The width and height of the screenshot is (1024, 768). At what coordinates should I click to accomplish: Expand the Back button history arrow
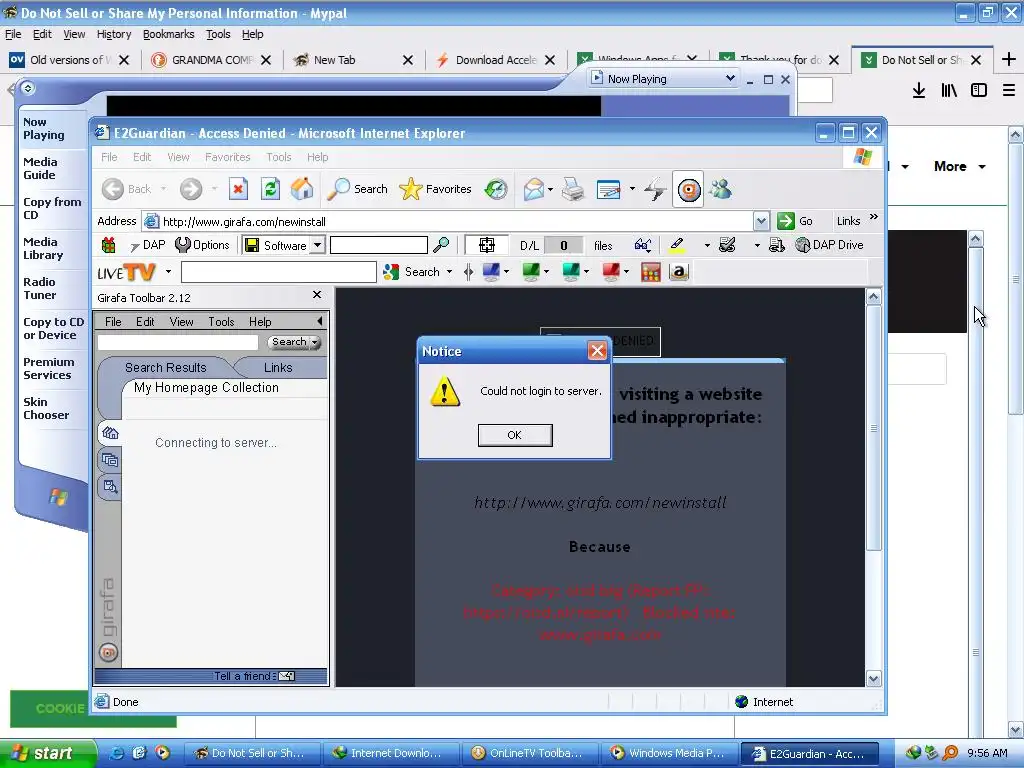[163, 189]
